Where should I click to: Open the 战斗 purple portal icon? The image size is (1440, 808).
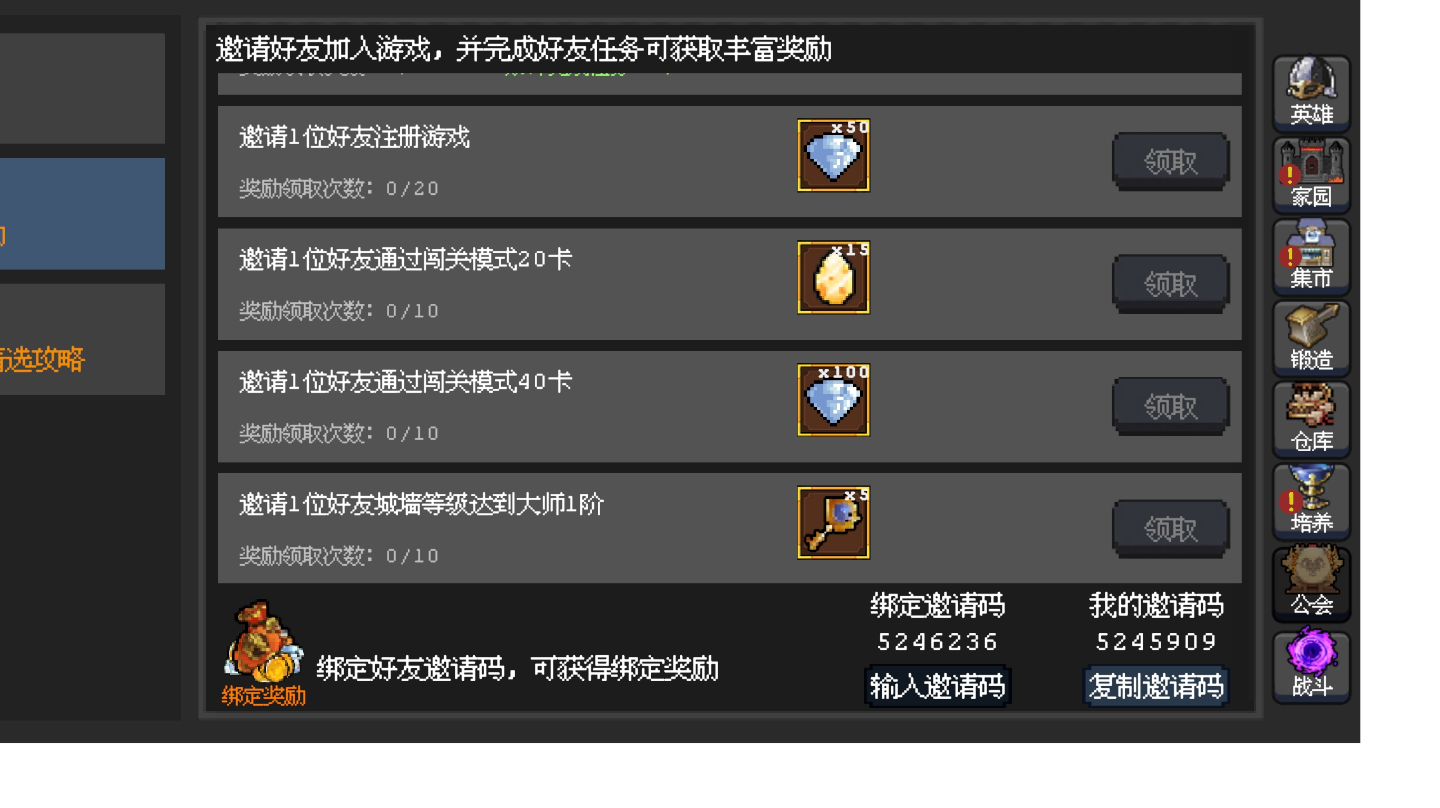pyautogui.click(x=1311, y=666)
